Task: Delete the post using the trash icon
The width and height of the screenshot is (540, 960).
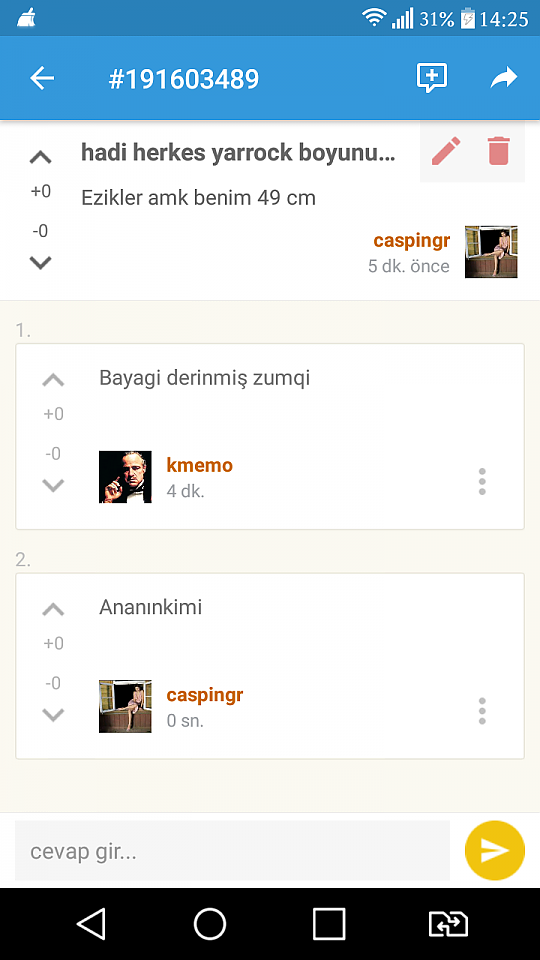Action: pyautogui.click(x=498, y=151)
